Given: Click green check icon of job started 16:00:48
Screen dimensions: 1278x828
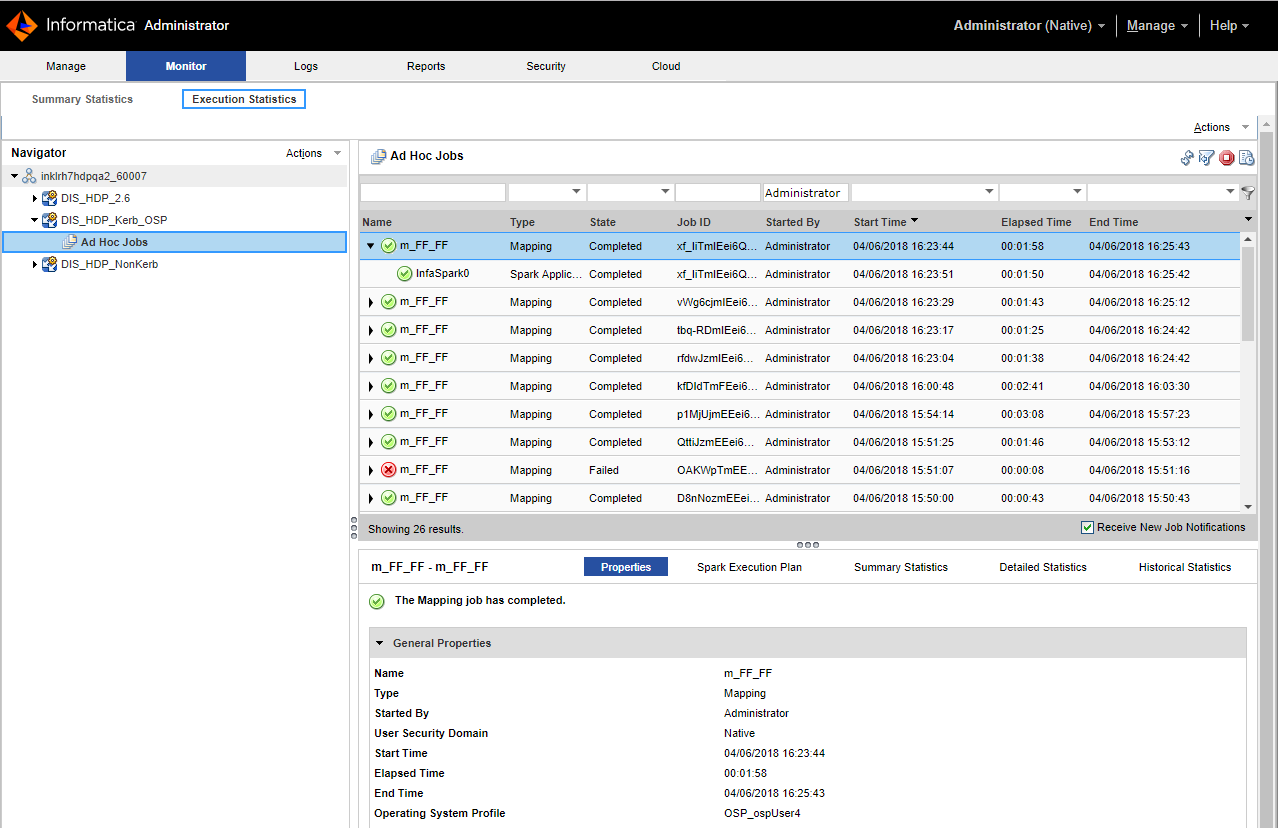Looking at the screenshot, I should (x=389, y=386).
